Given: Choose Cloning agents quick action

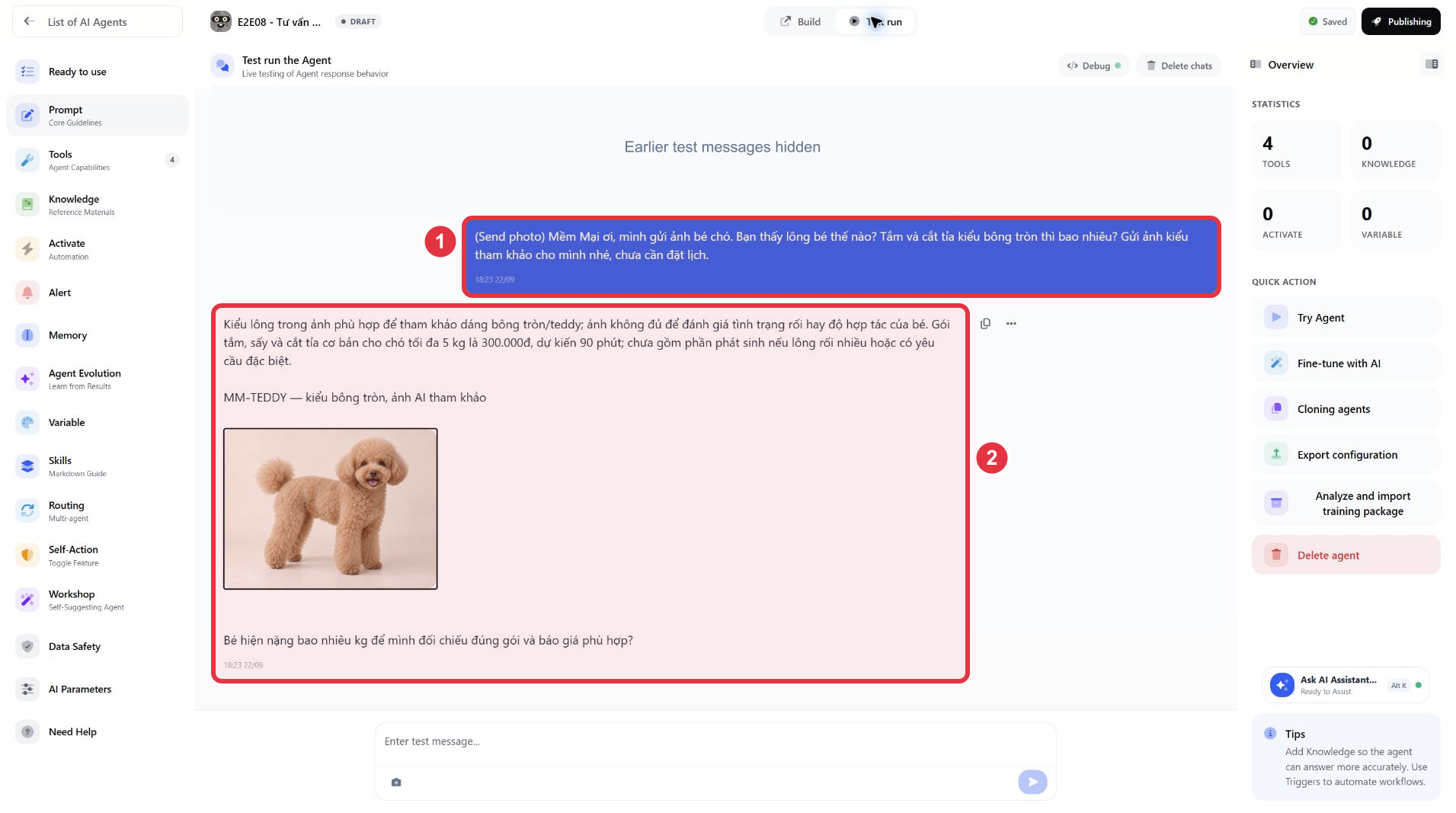Looking at the screenshot, I should coord(1346,409).
